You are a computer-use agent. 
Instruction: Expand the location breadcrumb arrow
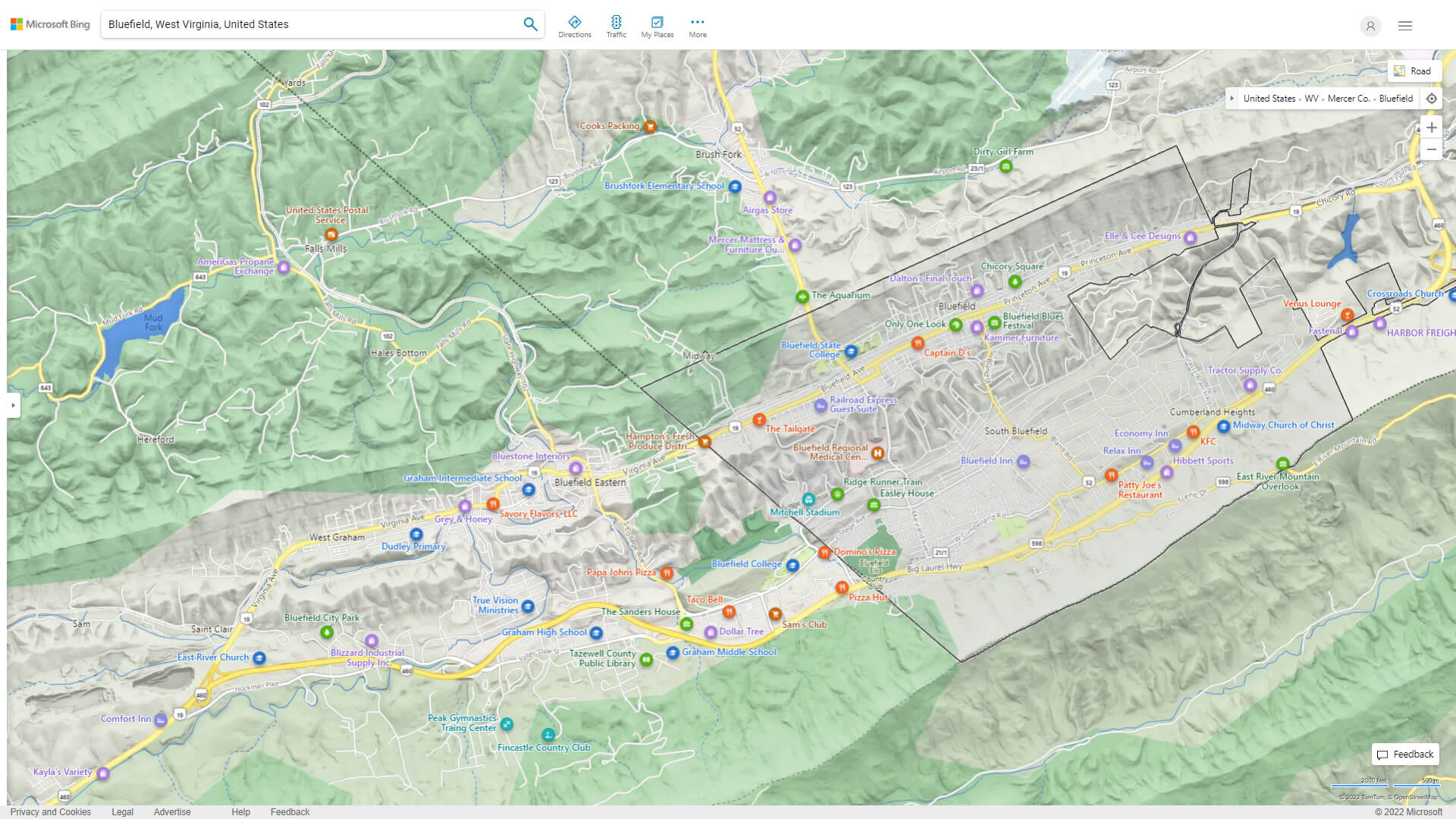1233,98
